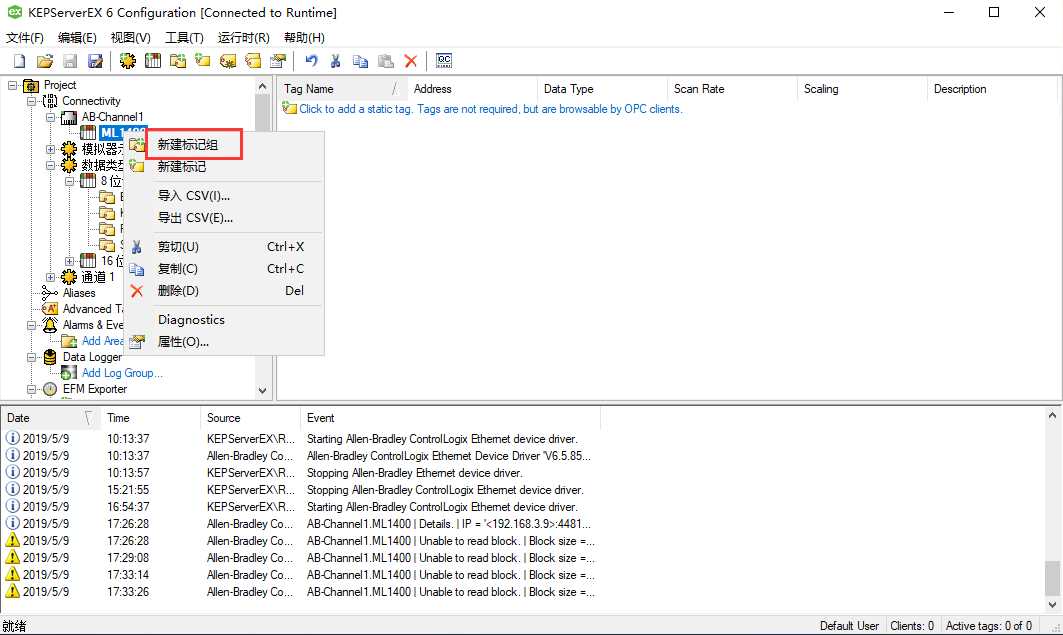Click the Cut scissors toolbar icon

[x=335, y=61]
